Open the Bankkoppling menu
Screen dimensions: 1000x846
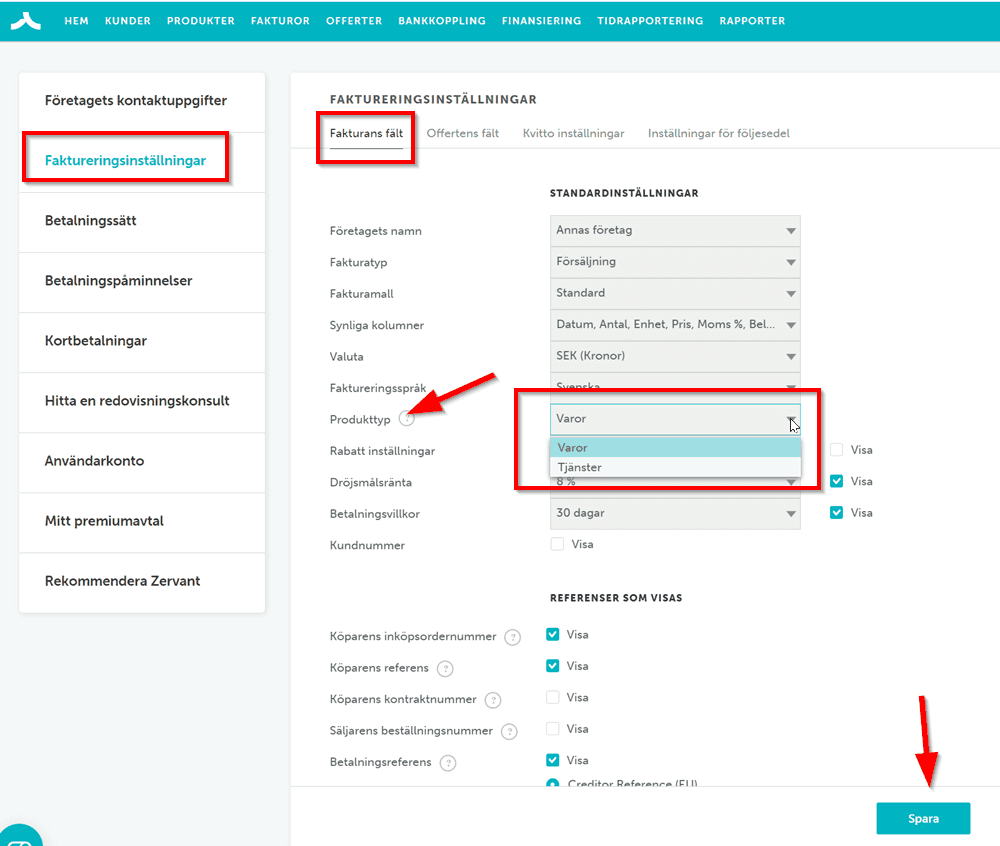tap(441, 20)
